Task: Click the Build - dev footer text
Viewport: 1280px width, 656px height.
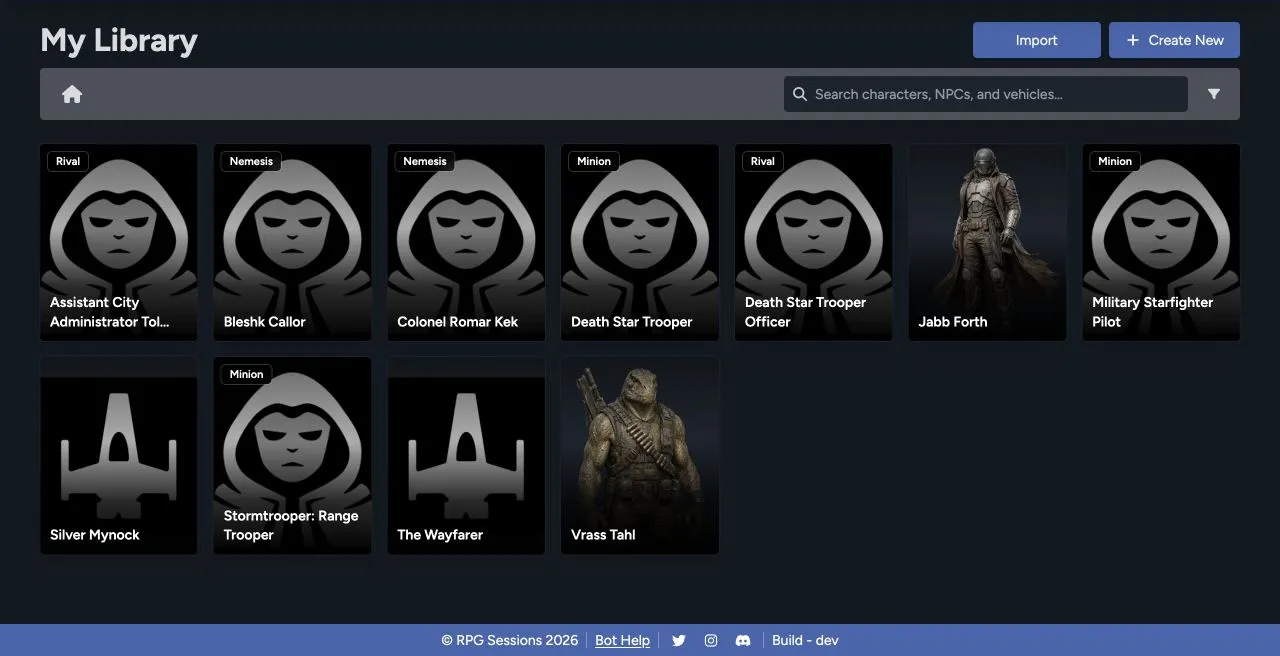Action: click(x=805, y=640)
